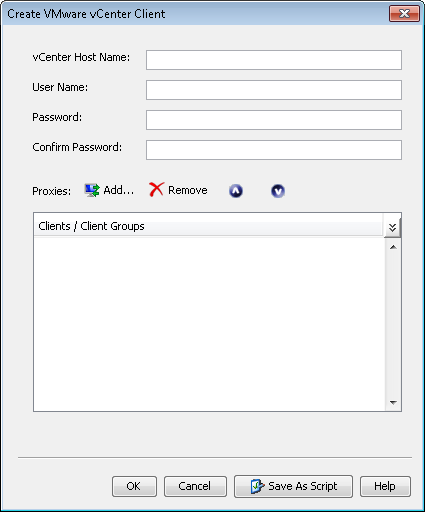Sort by Clients / Client Groups header
The image size is (425, 512).
tap(209, 226)
